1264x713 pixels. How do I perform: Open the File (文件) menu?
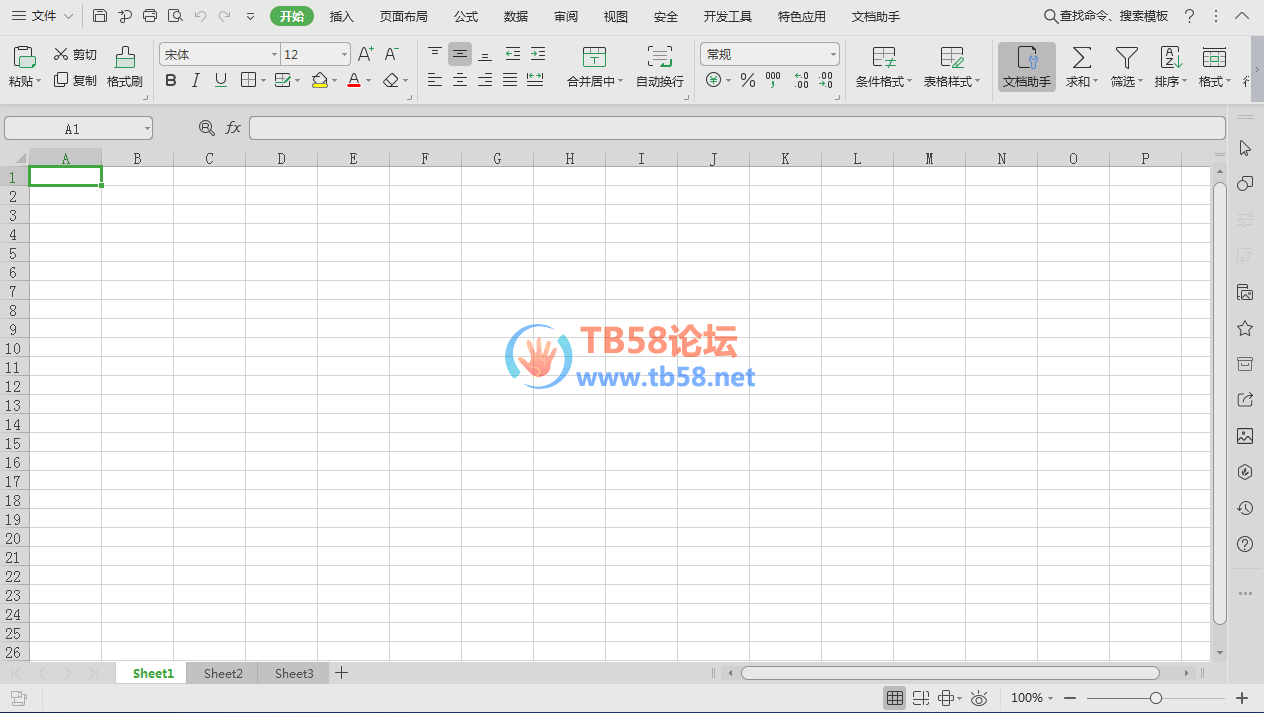point(42,16)
